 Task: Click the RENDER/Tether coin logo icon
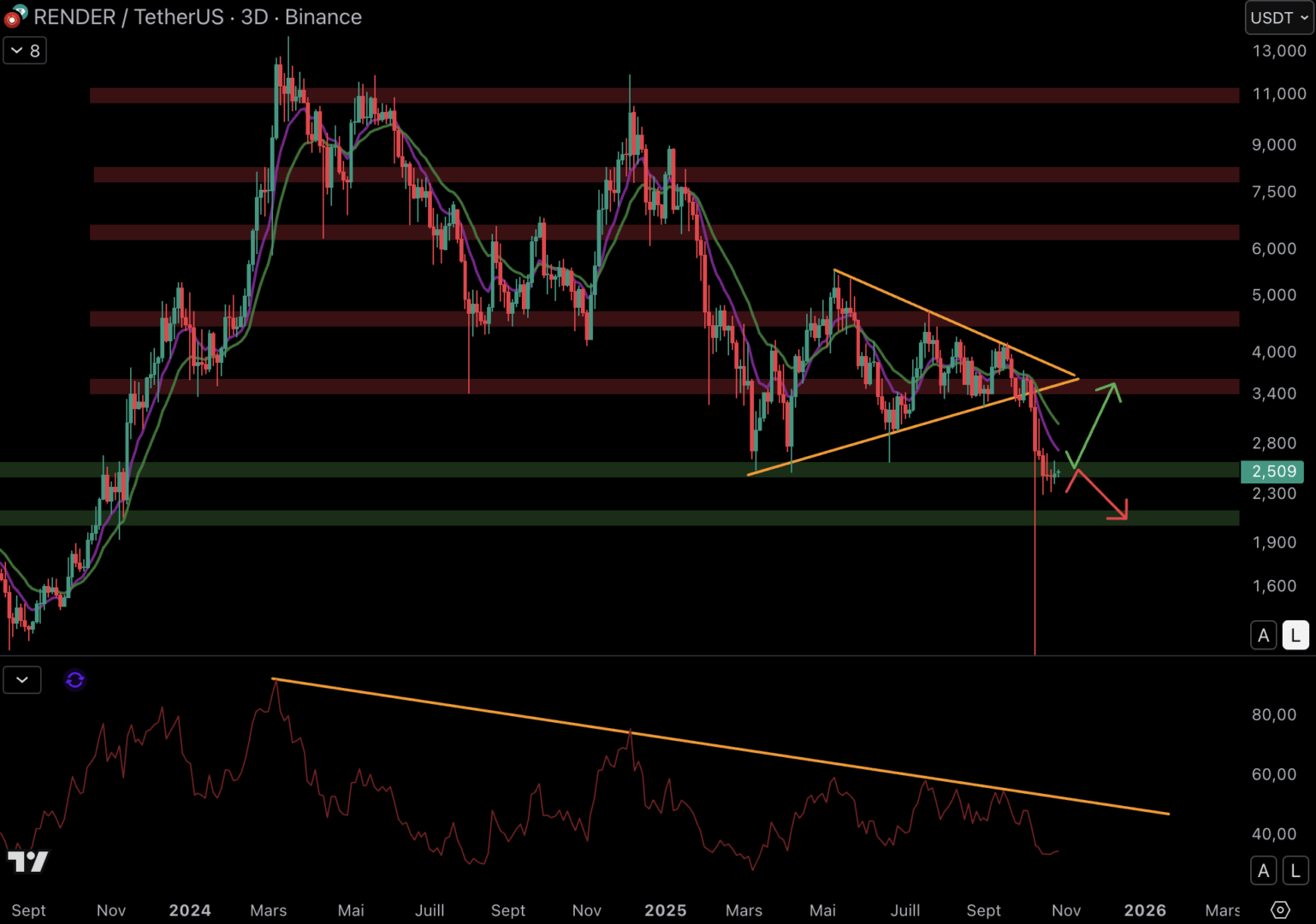coord(15,15)
